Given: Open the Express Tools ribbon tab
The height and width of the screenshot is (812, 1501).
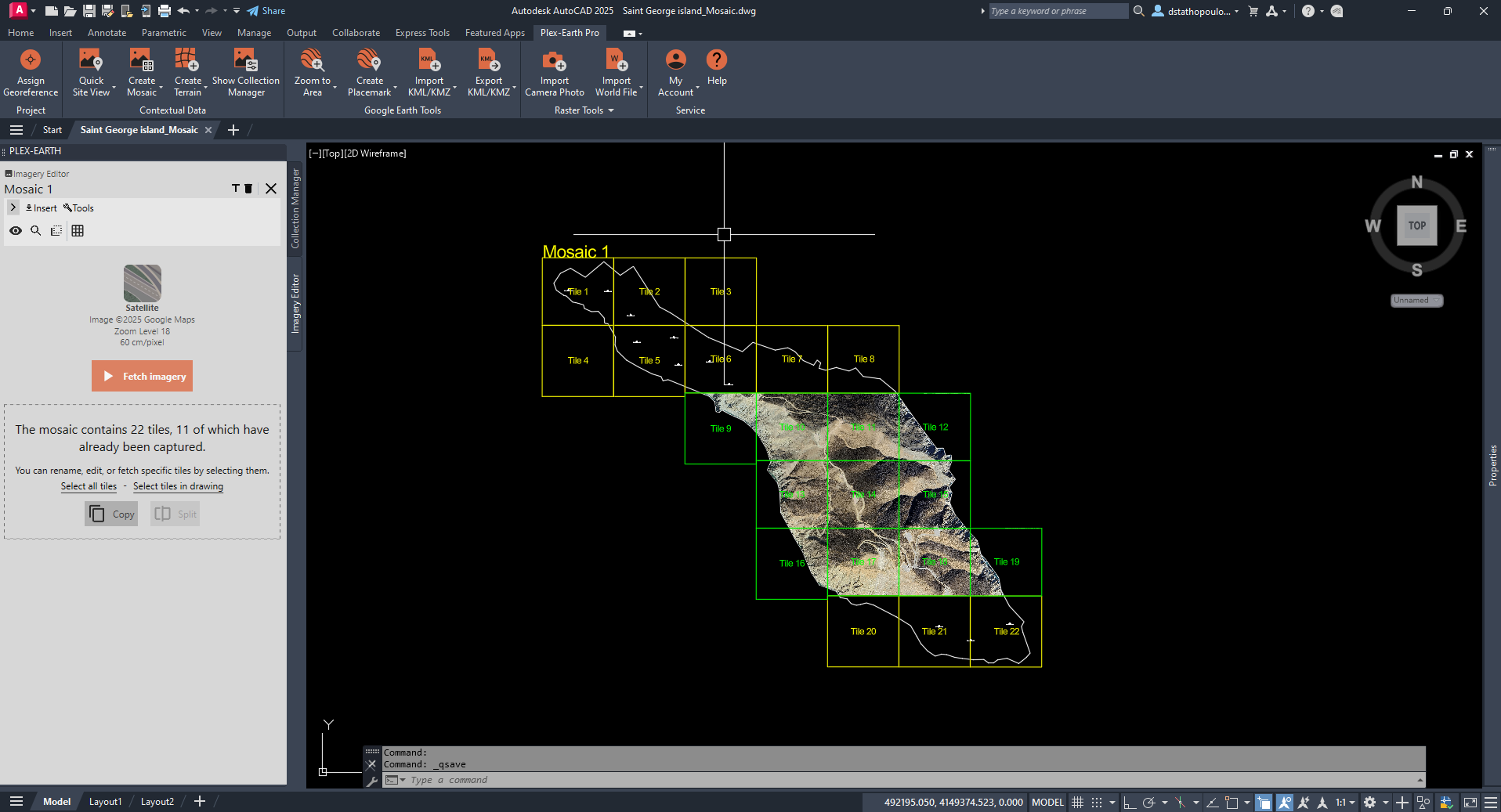Looking at the screenshot, I should [422, 33].
